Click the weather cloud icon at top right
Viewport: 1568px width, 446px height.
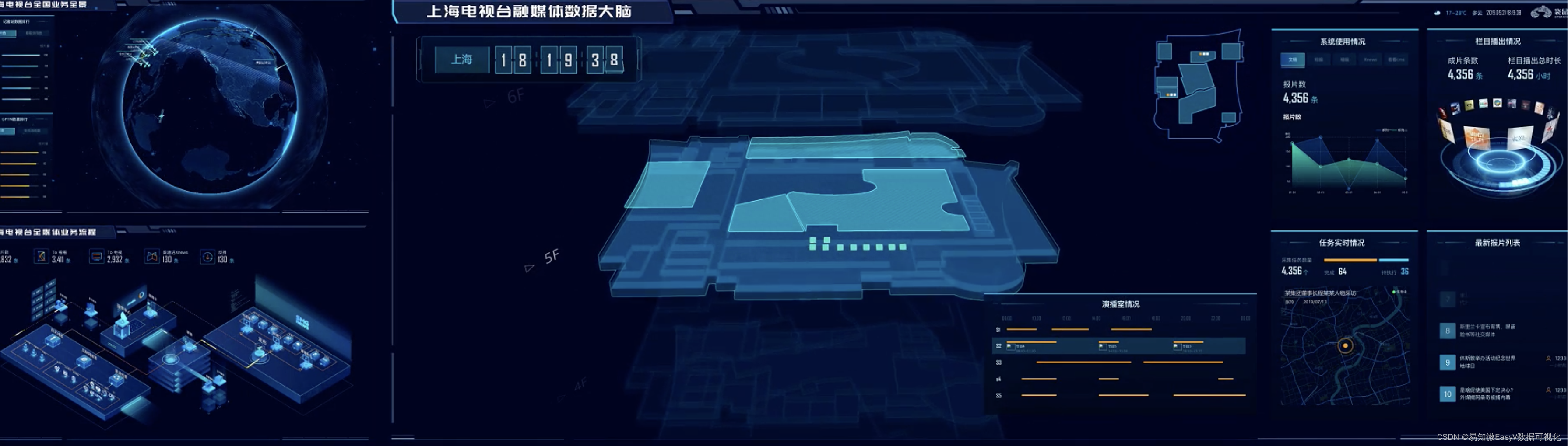pos(1437,13)
